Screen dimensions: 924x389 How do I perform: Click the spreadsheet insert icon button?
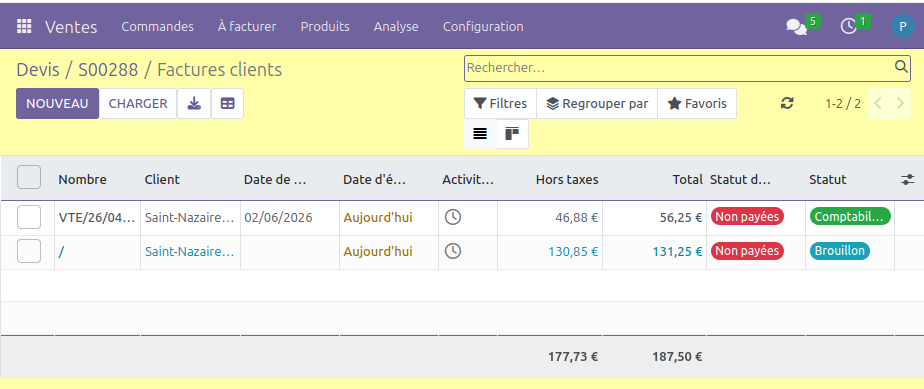(227, 104)
